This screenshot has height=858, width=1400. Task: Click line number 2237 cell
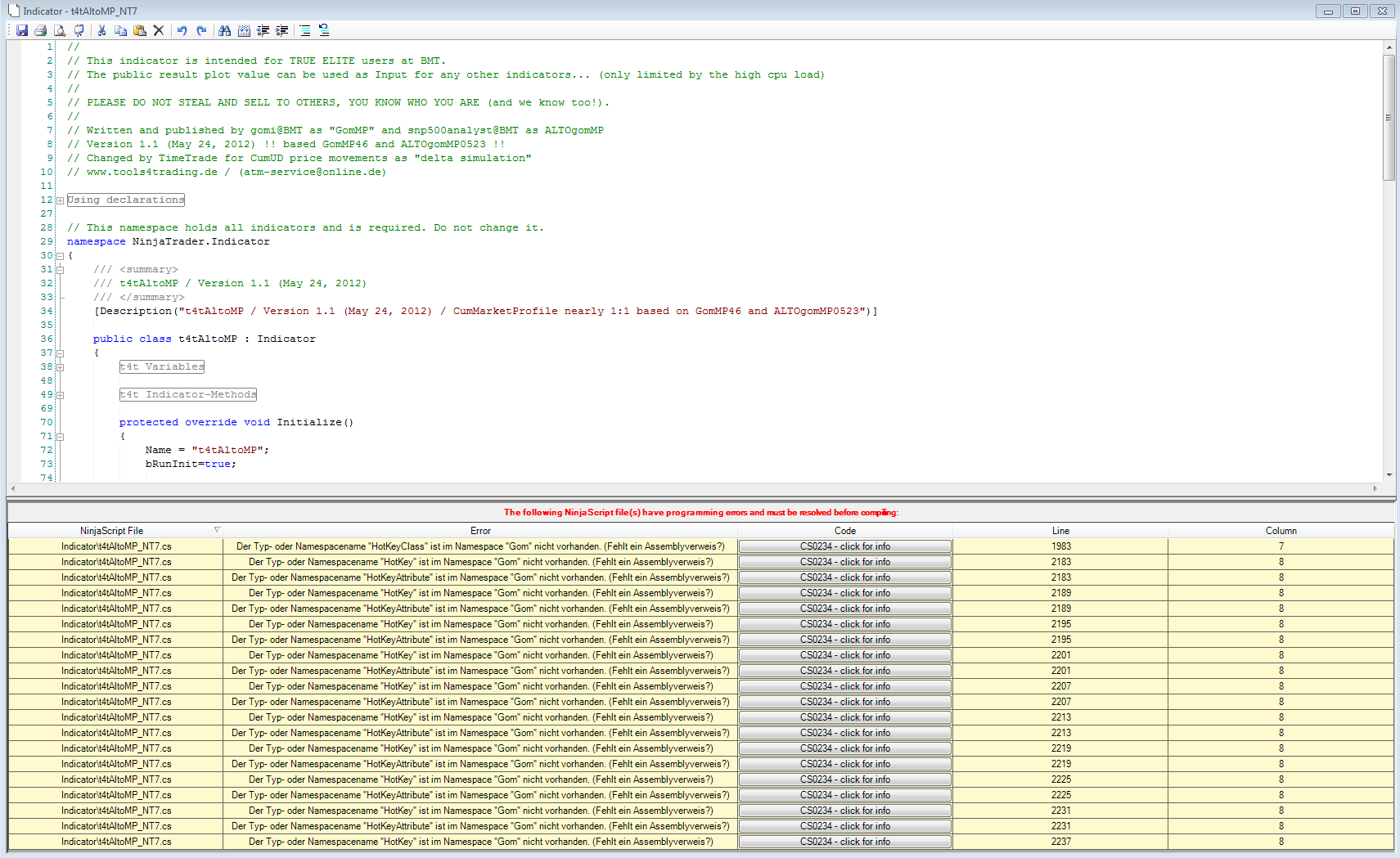pyautogui.click(x=1060, y=842)
